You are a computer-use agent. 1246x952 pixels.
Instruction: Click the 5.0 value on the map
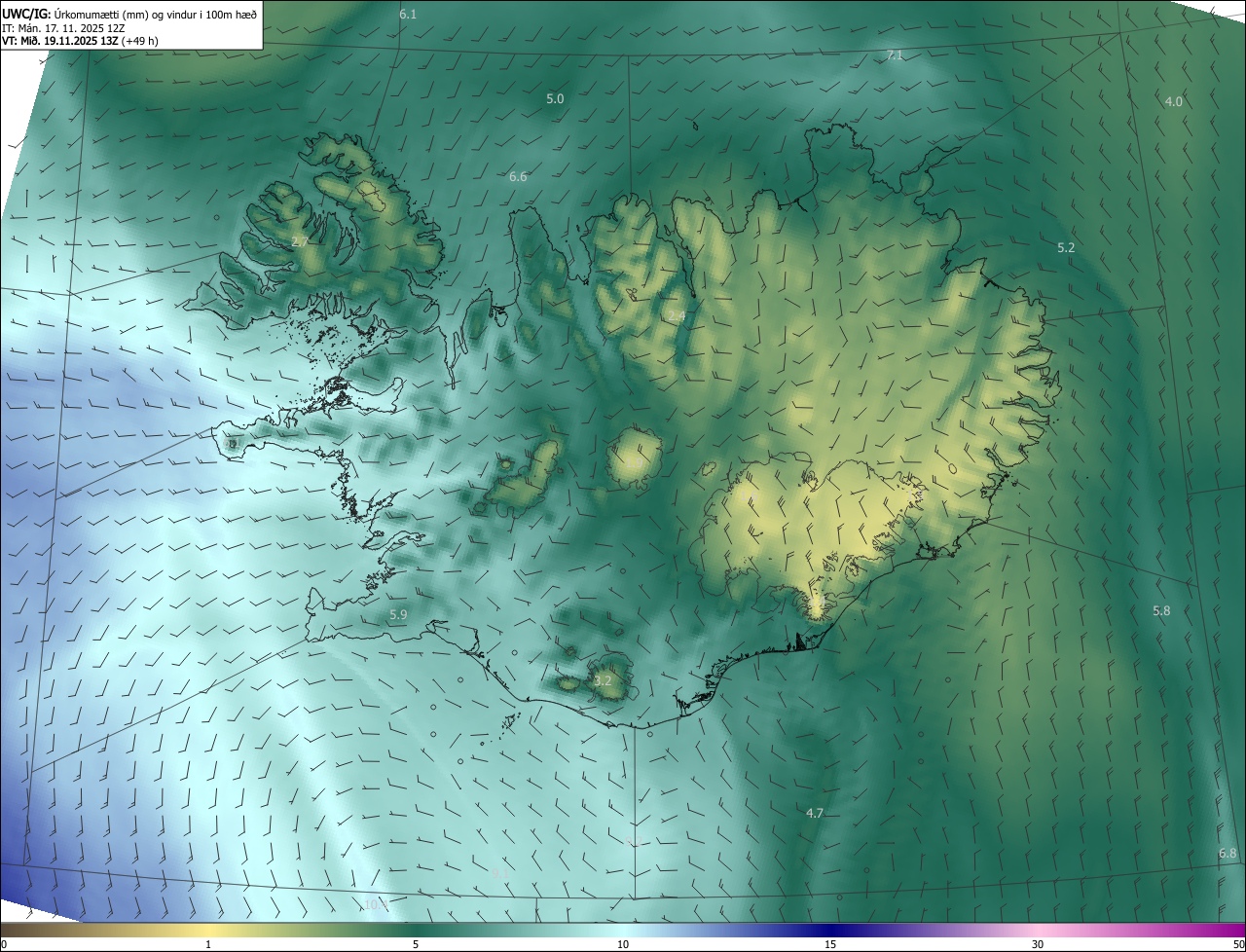pyautogui.click(x=555, y=98)
